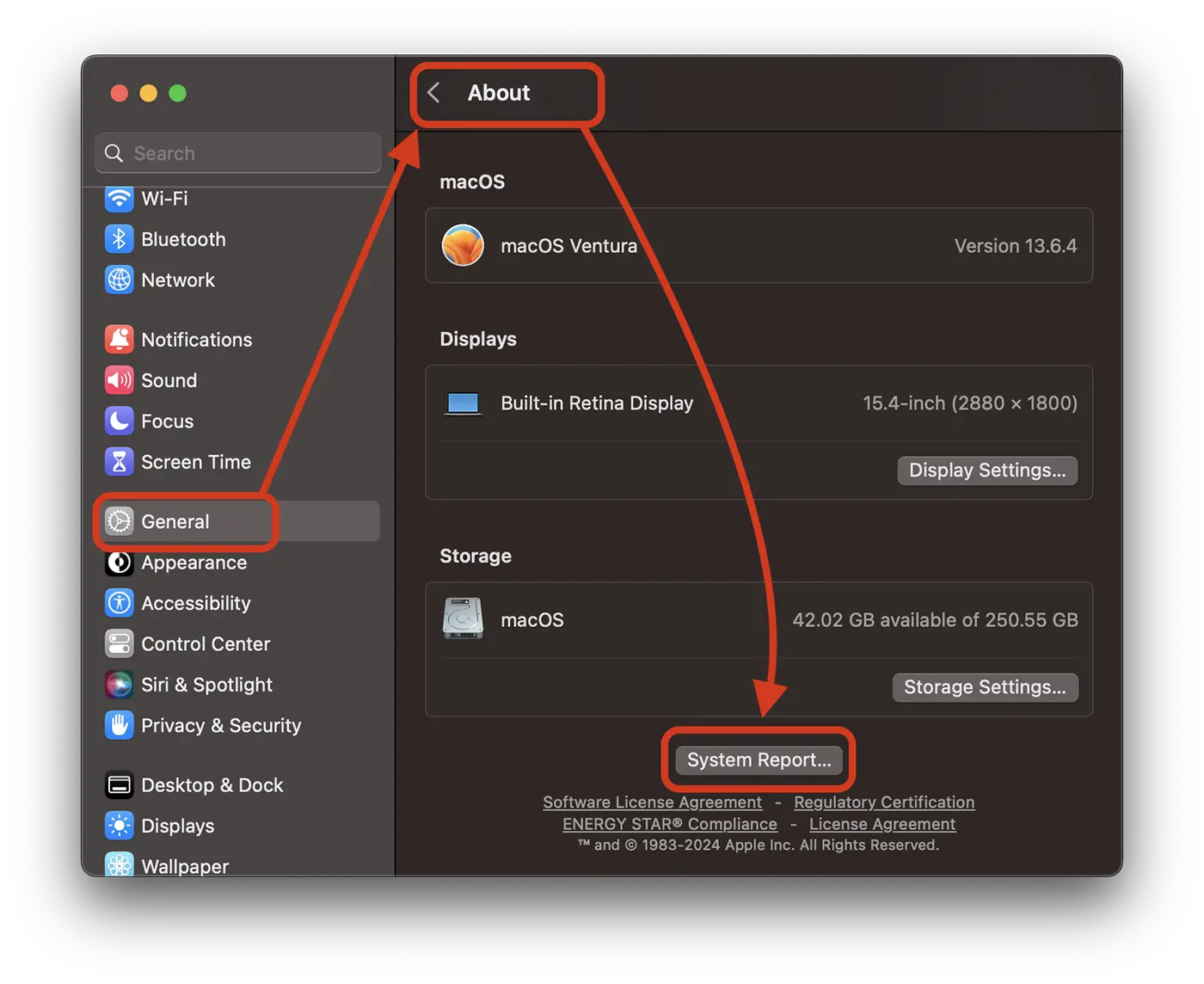The width and height of the screenshot is (1204, 984).
Task: Click the Accessibility icon
Action: [x=119, y=603]
